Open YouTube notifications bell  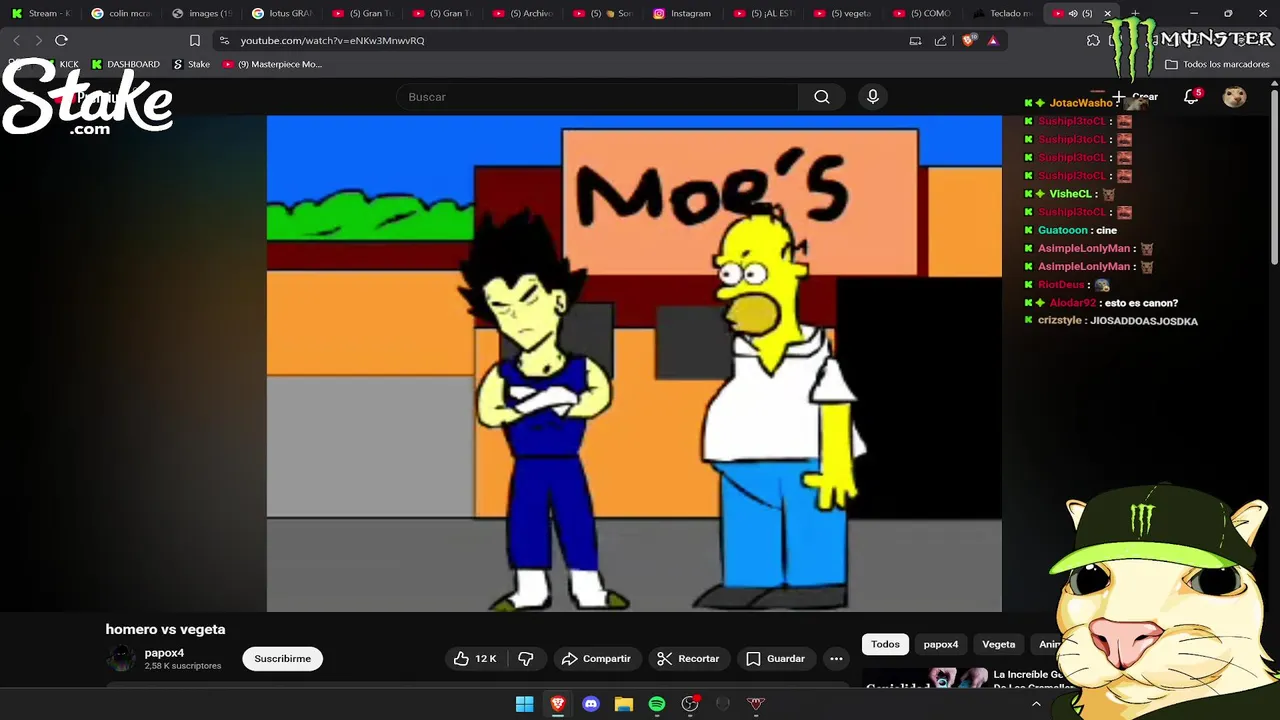click(1191, 97)
